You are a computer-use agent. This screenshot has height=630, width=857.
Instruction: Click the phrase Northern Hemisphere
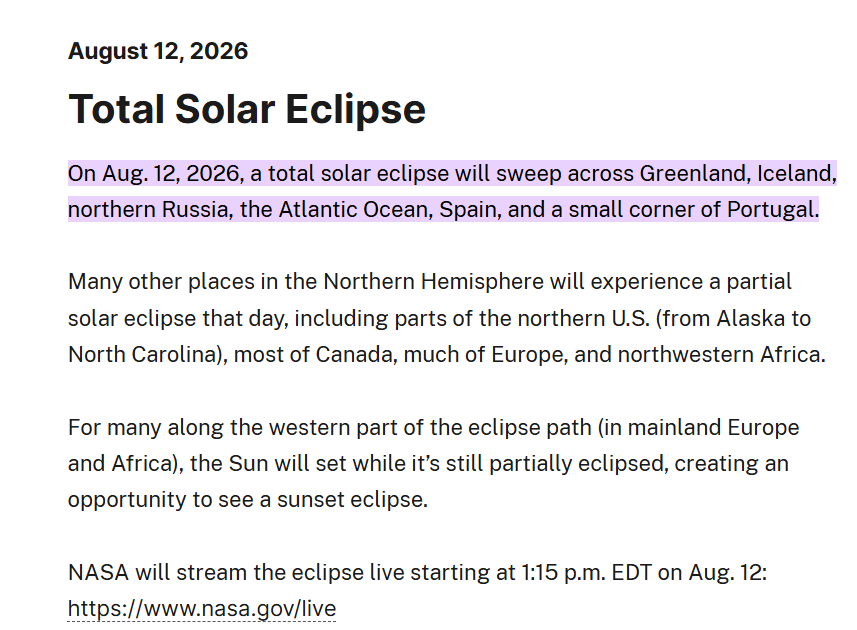pos(433,282)
